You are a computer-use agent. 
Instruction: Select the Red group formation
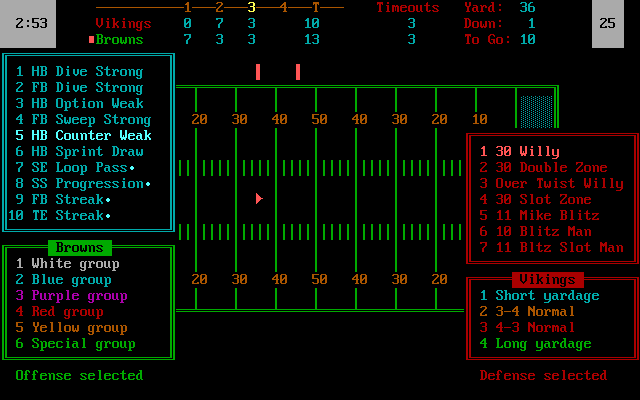60,311
